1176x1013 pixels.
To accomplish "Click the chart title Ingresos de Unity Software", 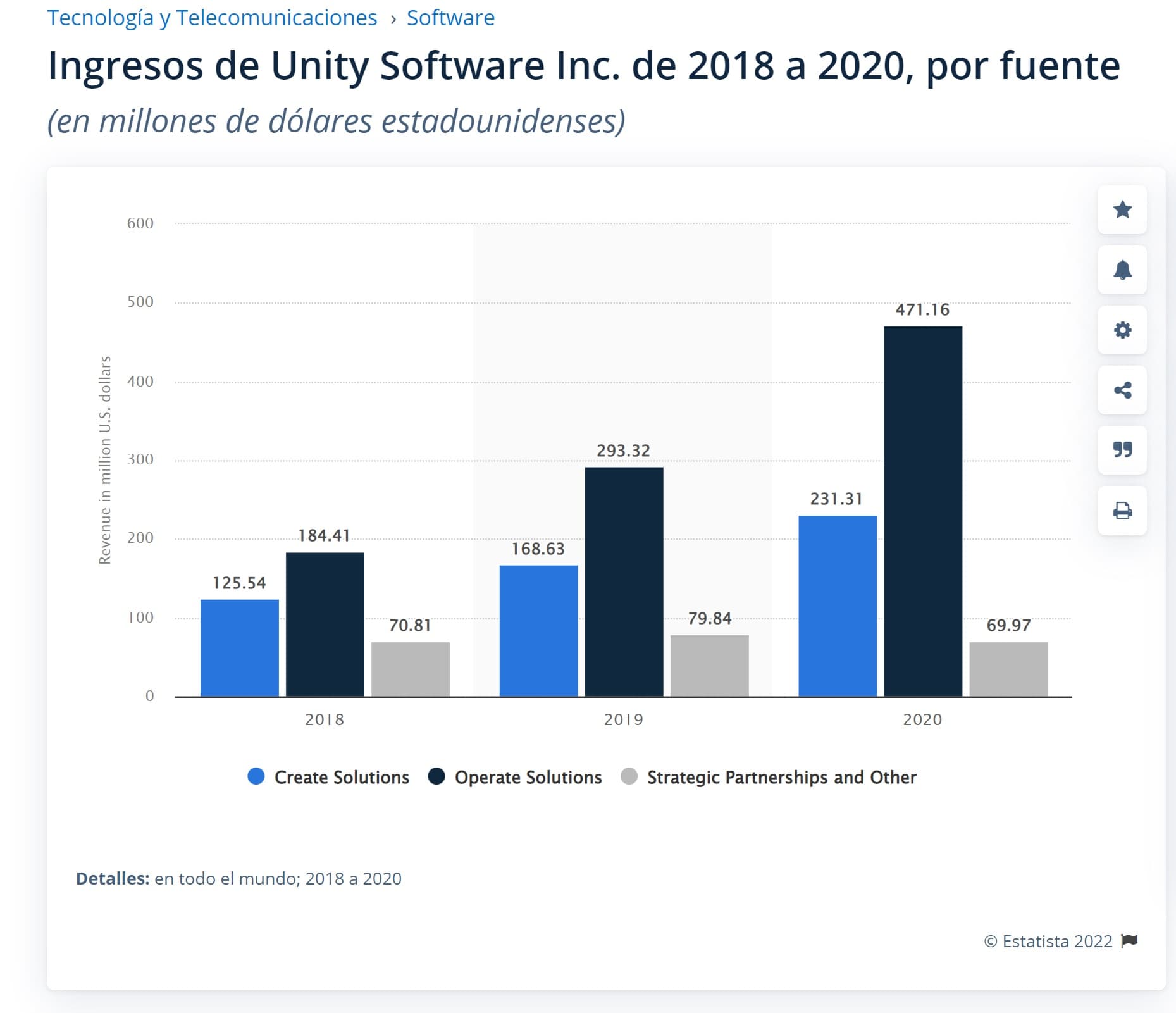I will (x=584, y=65).
